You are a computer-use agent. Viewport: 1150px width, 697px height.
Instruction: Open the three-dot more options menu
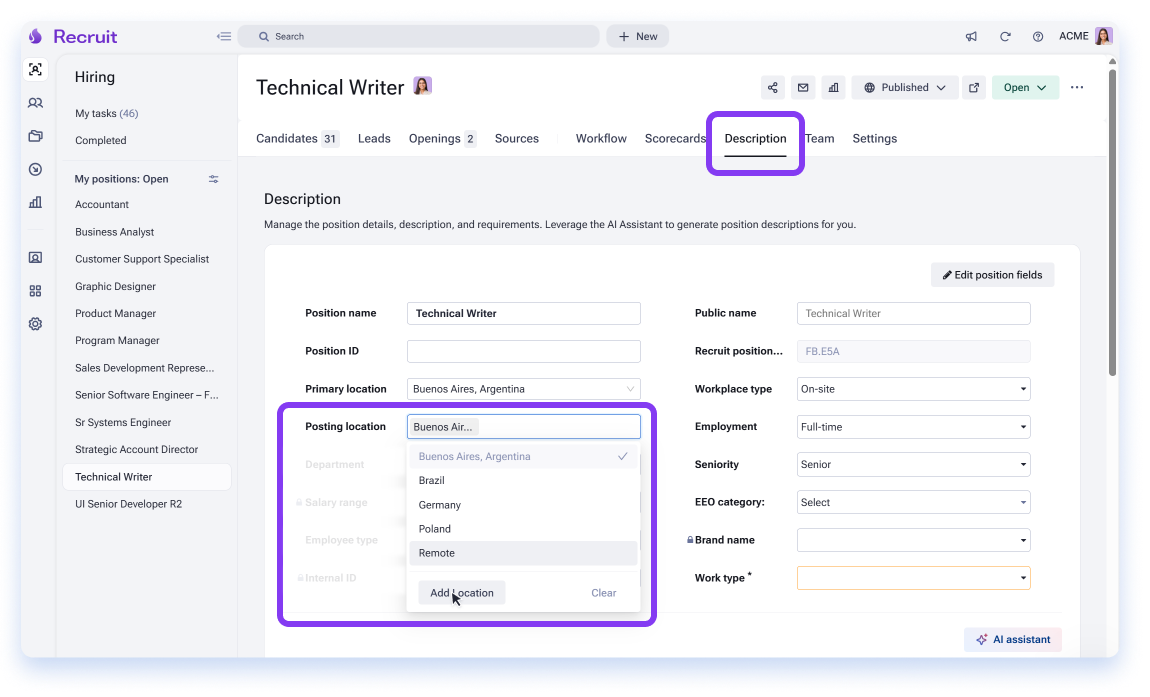1077,87
